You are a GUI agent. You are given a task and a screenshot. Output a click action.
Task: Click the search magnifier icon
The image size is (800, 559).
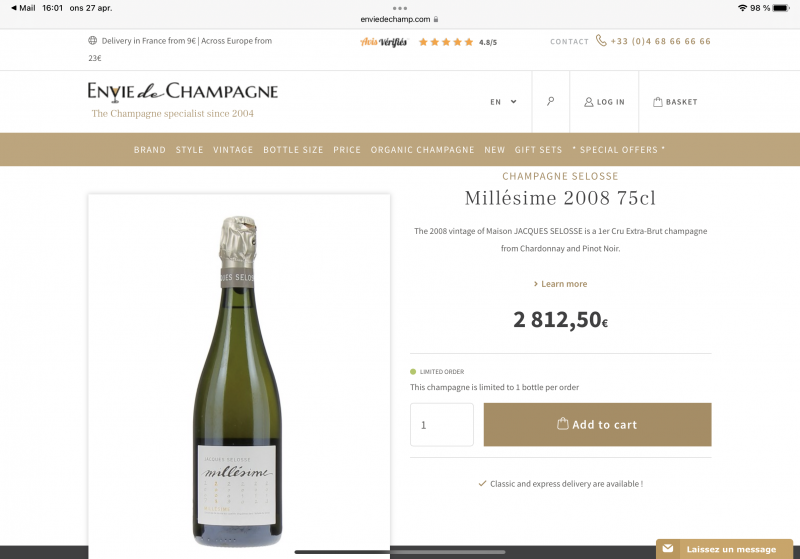[x=551, y=102]
